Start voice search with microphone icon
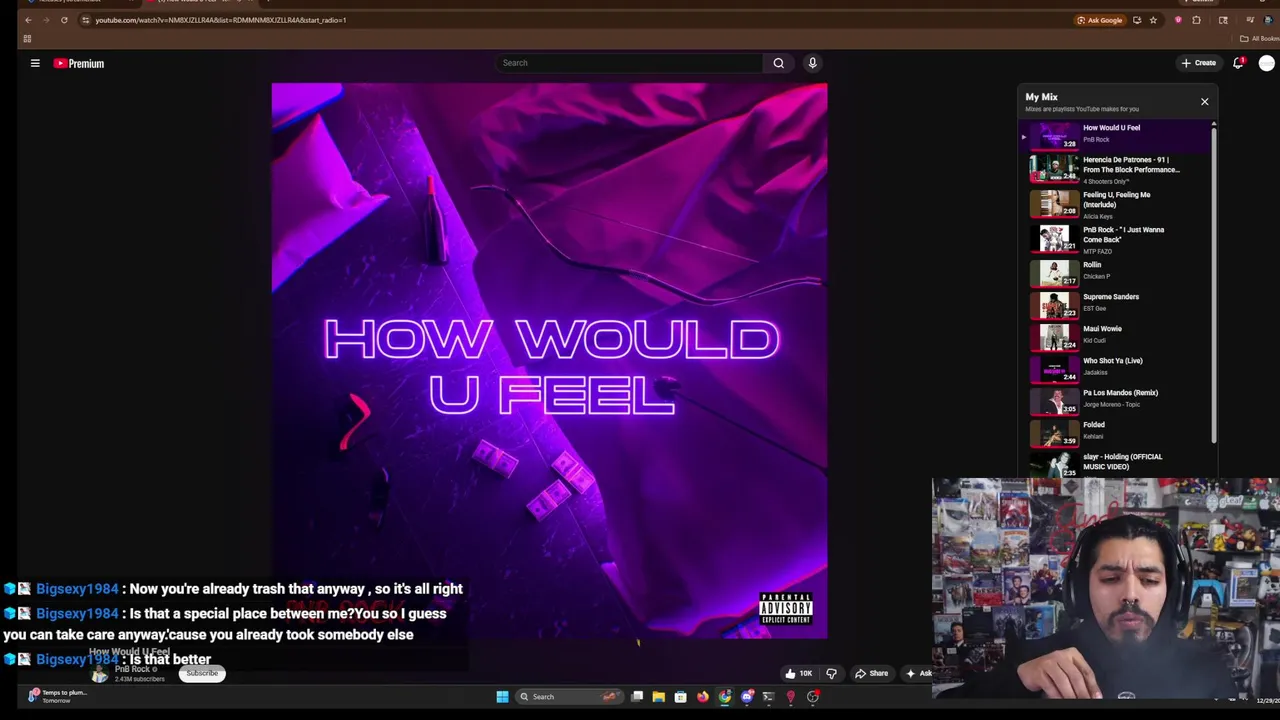The image size is (1280, 720). pos(812,63)
